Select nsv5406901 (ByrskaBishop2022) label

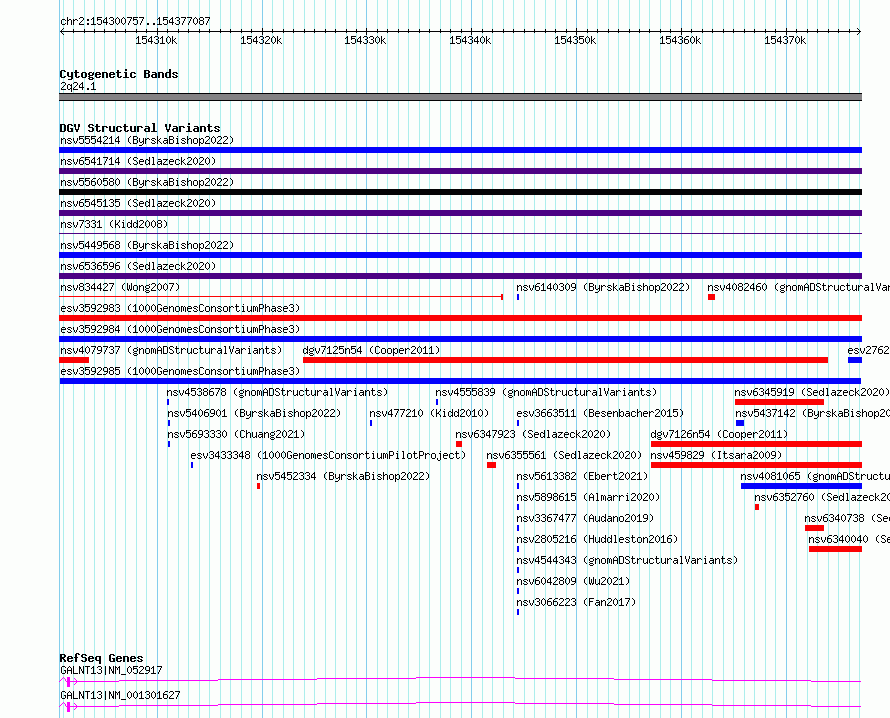(254, 413)
